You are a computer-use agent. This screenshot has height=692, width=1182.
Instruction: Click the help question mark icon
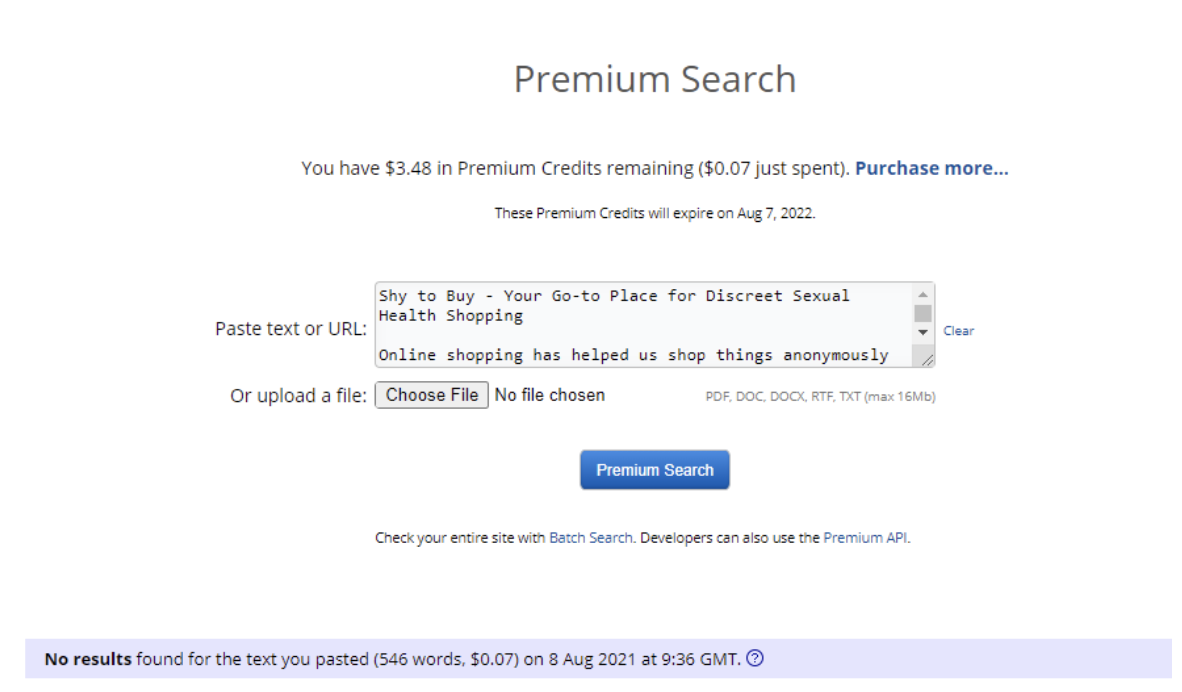pyautogui.click(x=755, y=659)
